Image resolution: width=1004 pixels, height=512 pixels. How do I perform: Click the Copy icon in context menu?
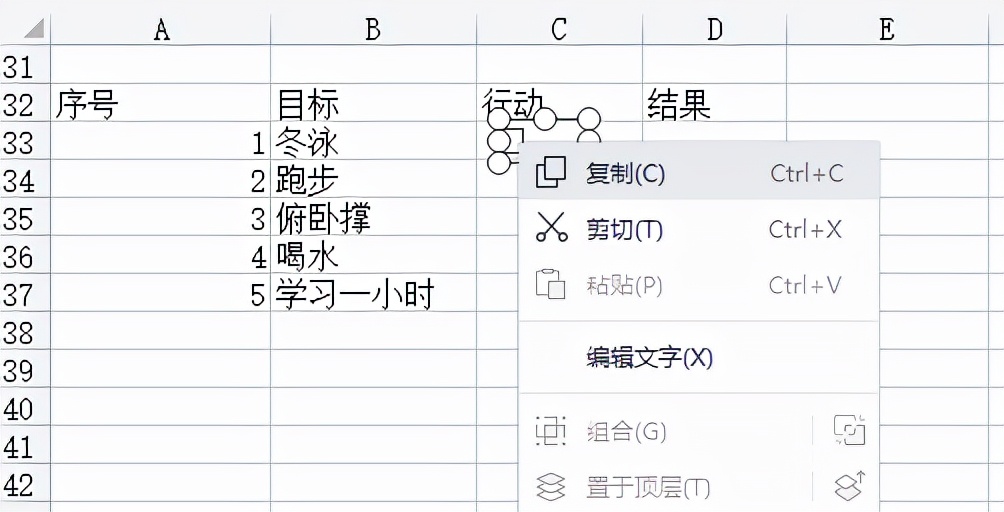coord(551,172)
